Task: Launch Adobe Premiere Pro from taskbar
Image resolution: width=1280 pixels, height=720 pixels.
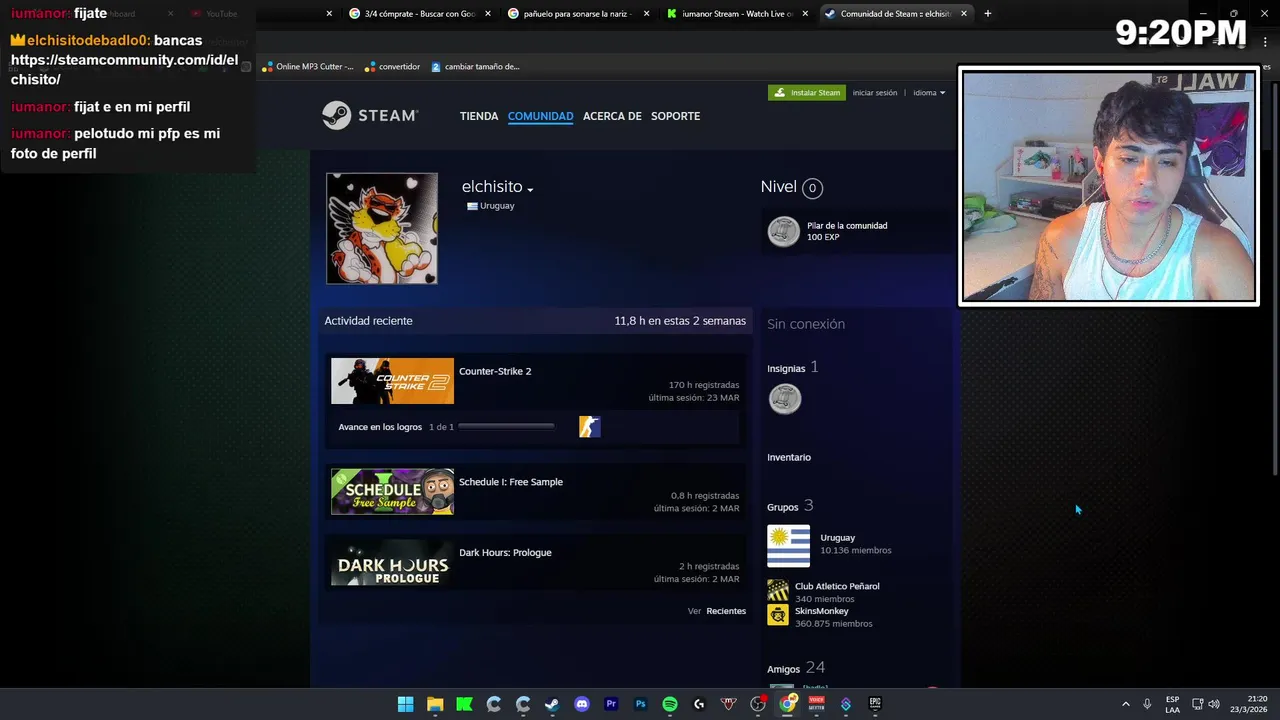Action: pyautogui.click(x=611, y=704)
